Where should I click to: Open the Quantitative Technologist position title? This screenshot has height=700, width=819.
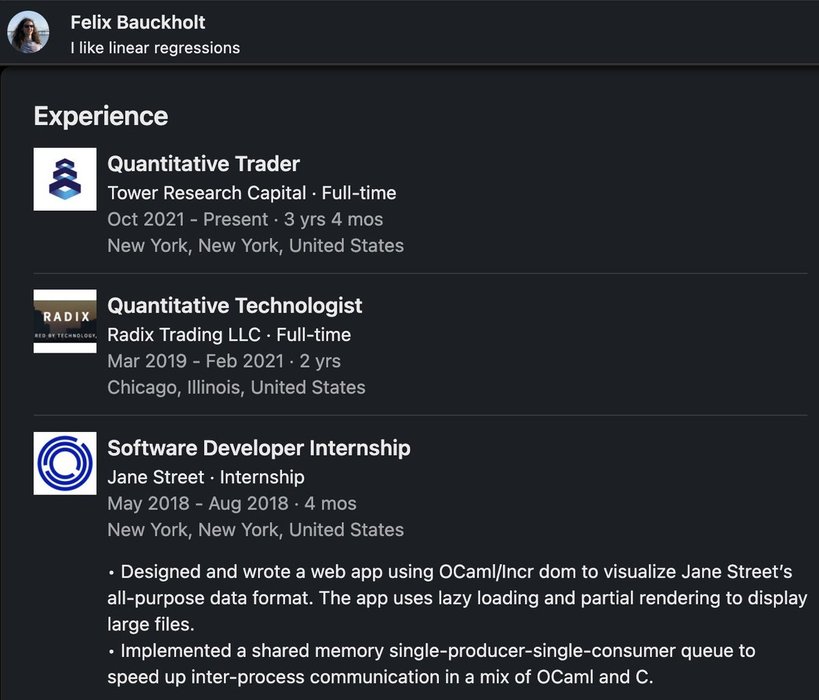click(235, 306)
